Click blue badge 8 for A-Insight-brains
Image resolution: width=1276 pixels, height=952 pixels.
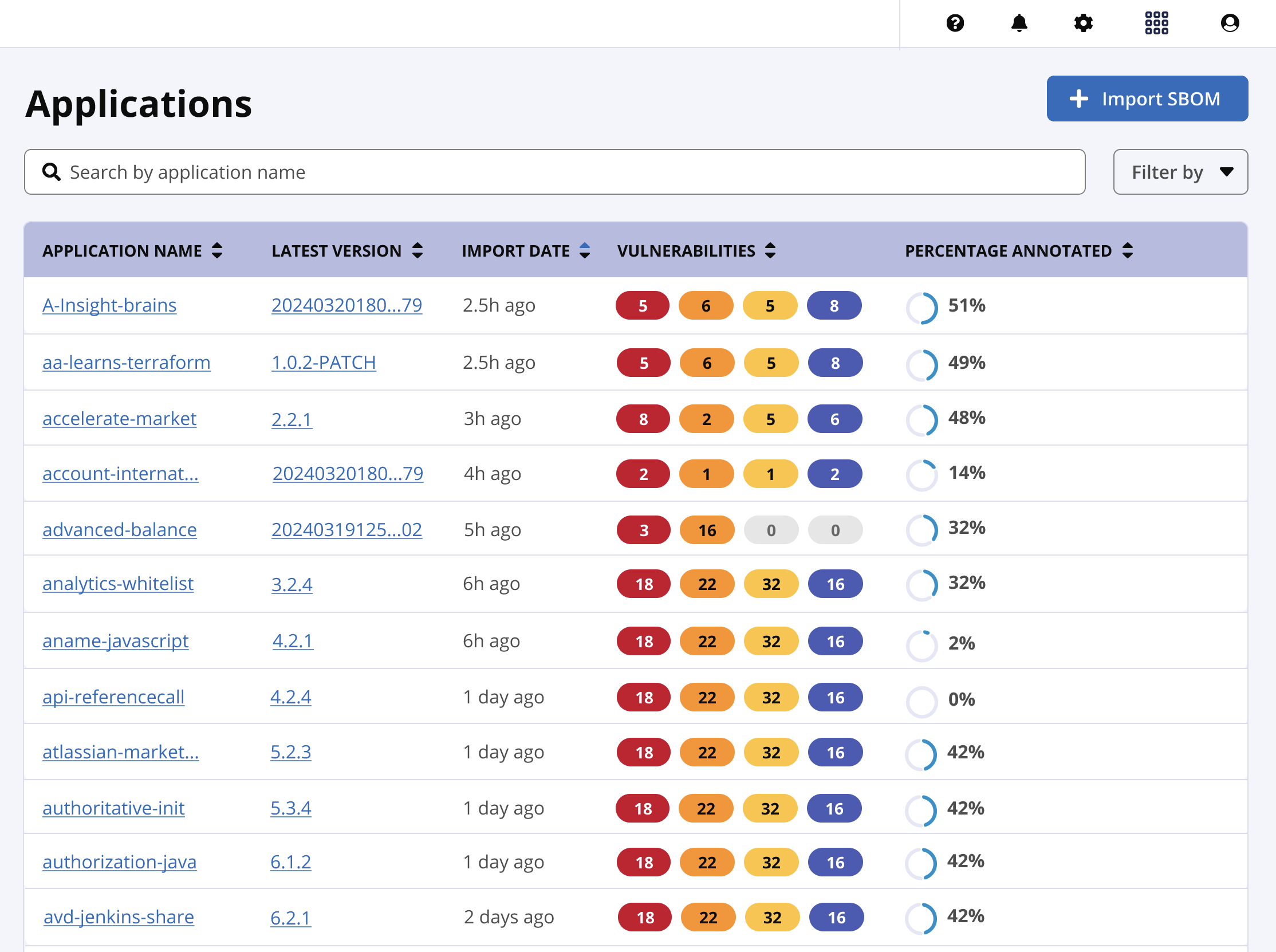click(x=833, y=305)
